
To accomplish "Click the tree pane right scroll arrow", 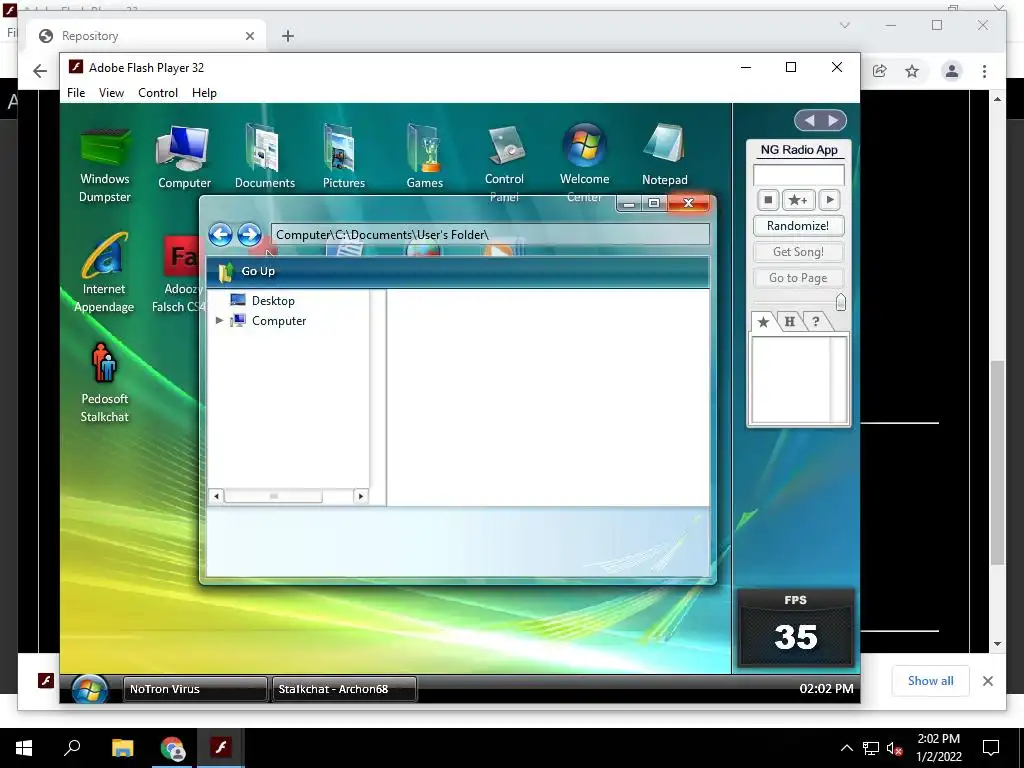I will [360, 496].
